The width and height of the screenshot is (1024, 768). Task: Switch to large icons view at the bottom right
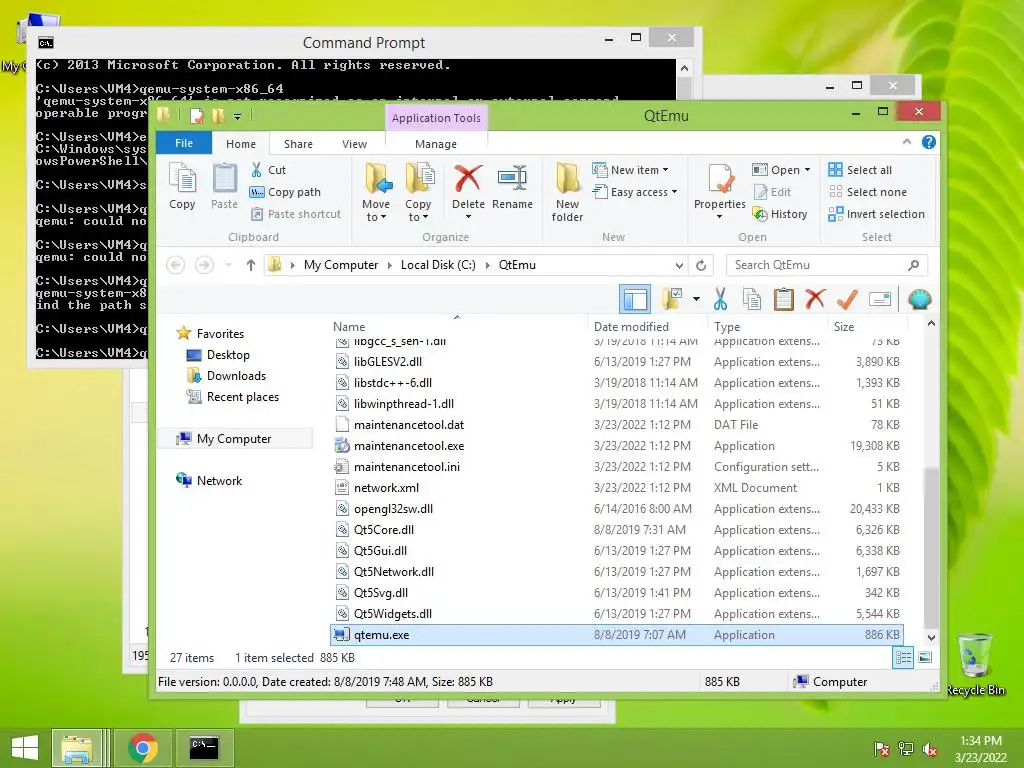click(x=925, y=658)
